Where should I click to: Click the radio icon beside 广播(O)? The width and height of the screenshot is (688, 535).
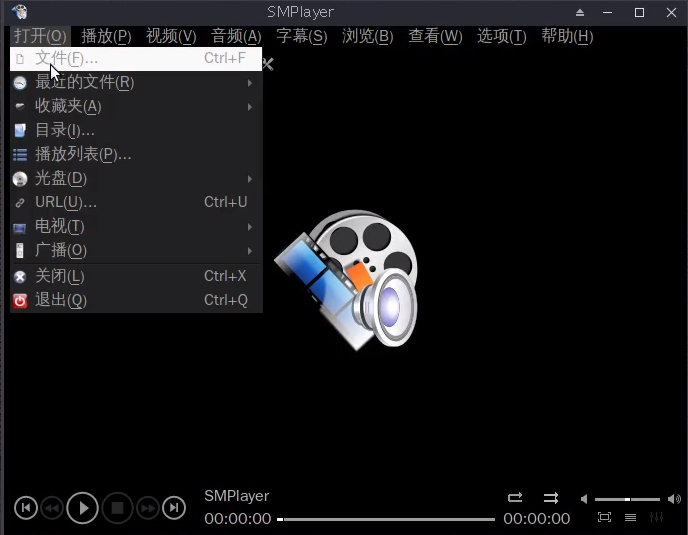point(20,251)
